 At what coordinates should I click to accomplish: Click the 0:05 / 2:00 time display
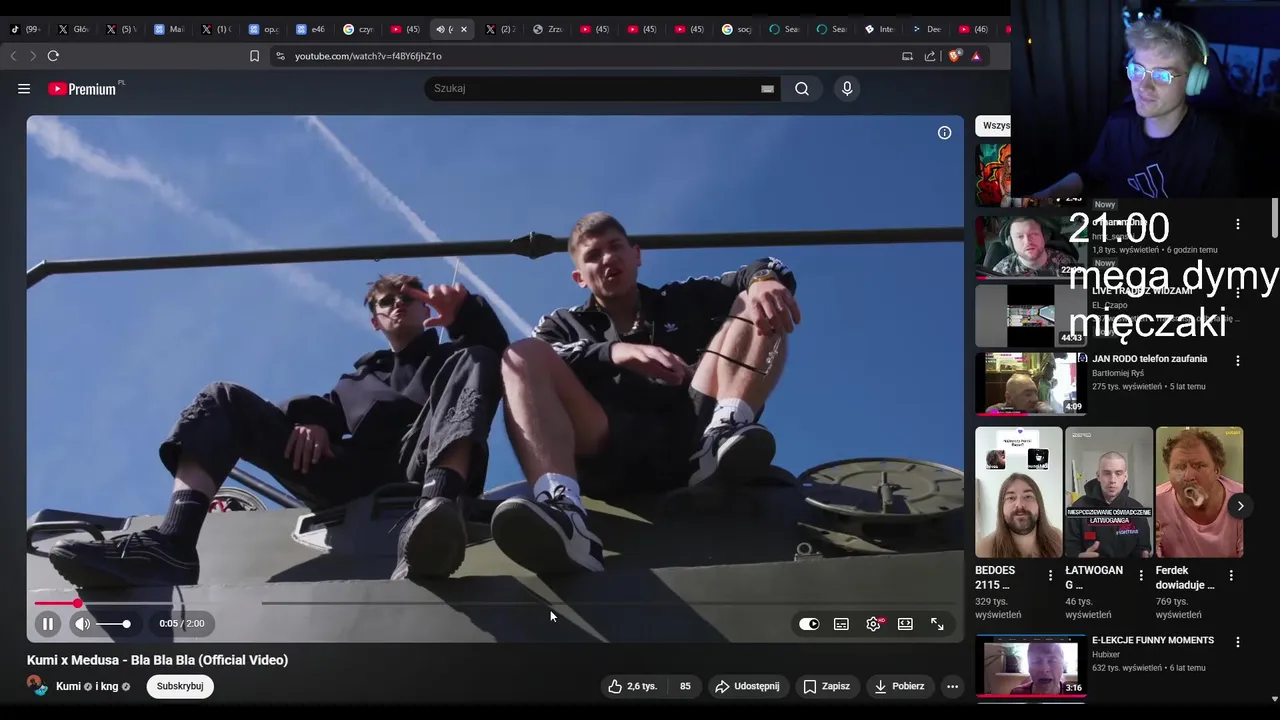point(181,624)
